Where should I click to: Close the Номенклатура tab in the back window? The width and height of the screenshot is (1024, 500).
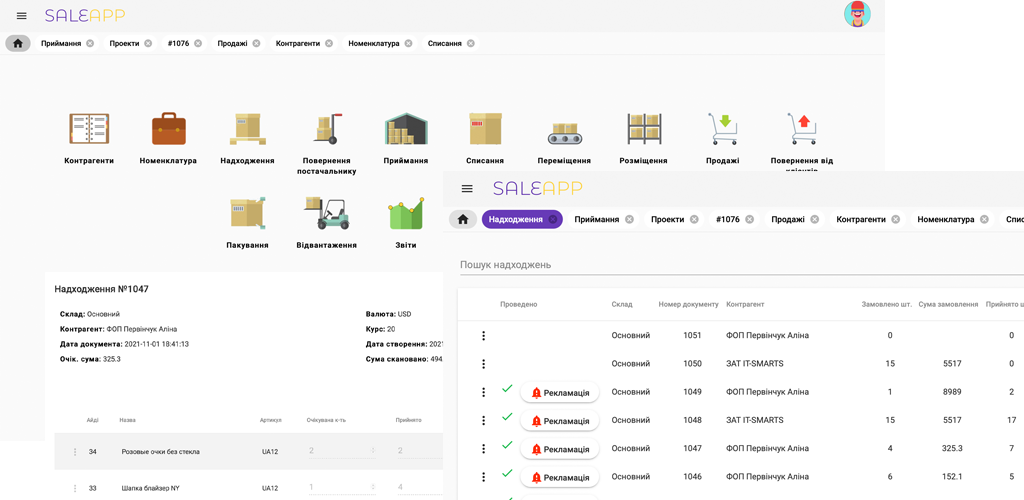pos(408,44)
